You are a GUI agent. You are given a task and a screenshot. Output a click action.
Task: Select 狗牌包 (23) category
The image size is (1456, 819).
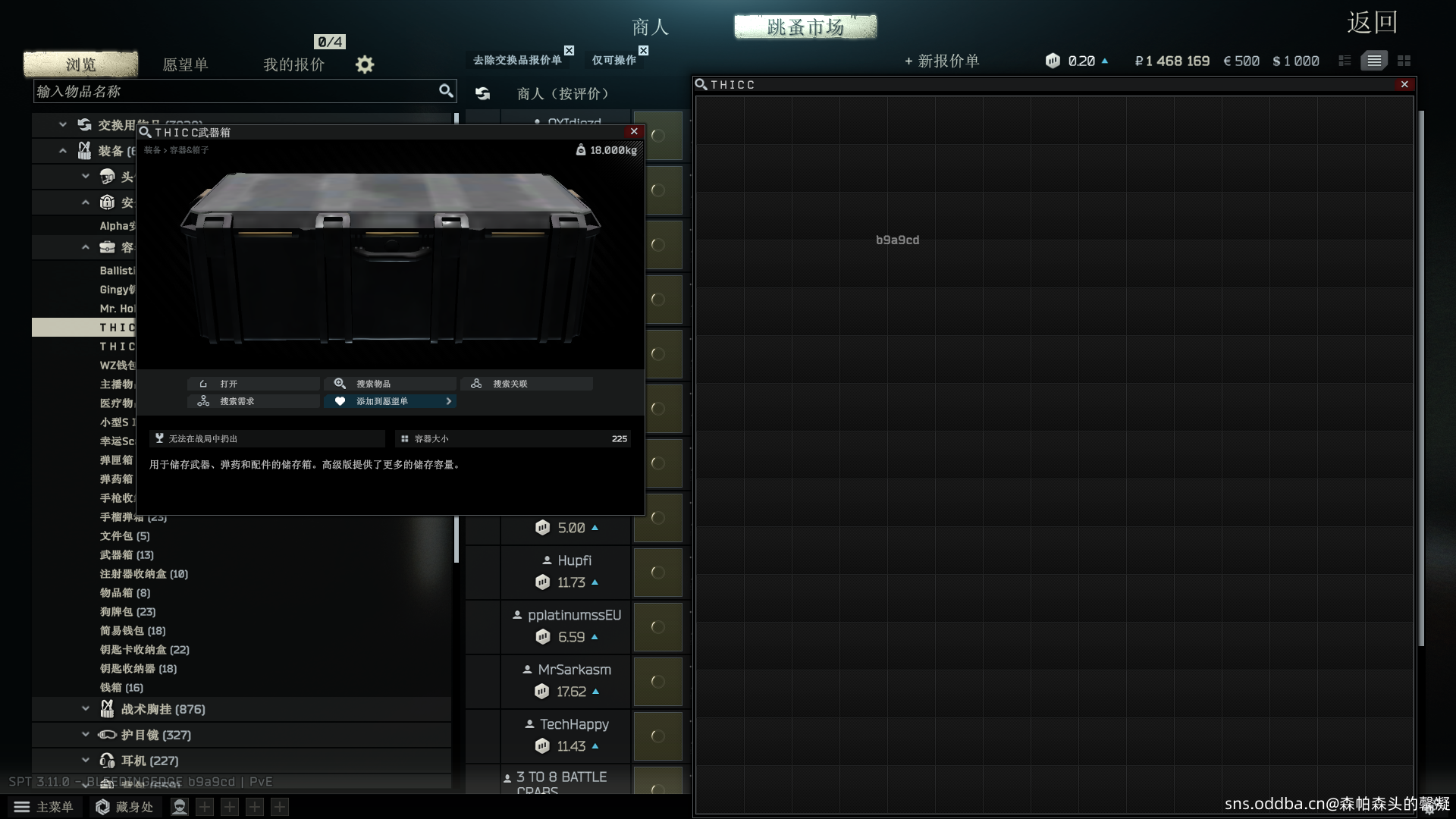coord(127,611)
